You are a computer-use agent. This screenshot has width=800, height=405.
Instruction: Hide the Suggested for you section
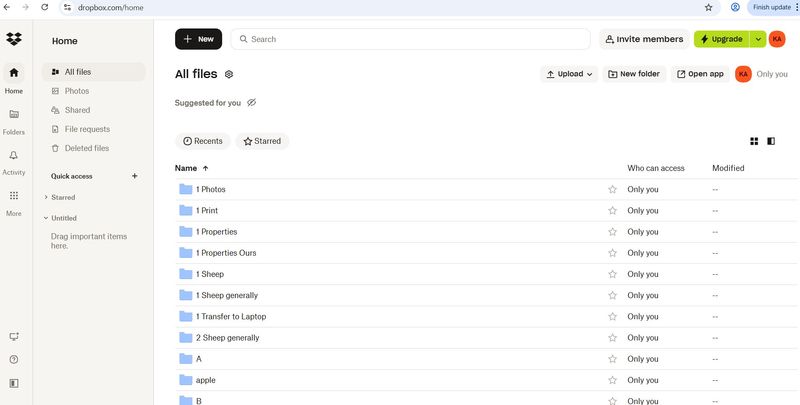click(252, 102)
